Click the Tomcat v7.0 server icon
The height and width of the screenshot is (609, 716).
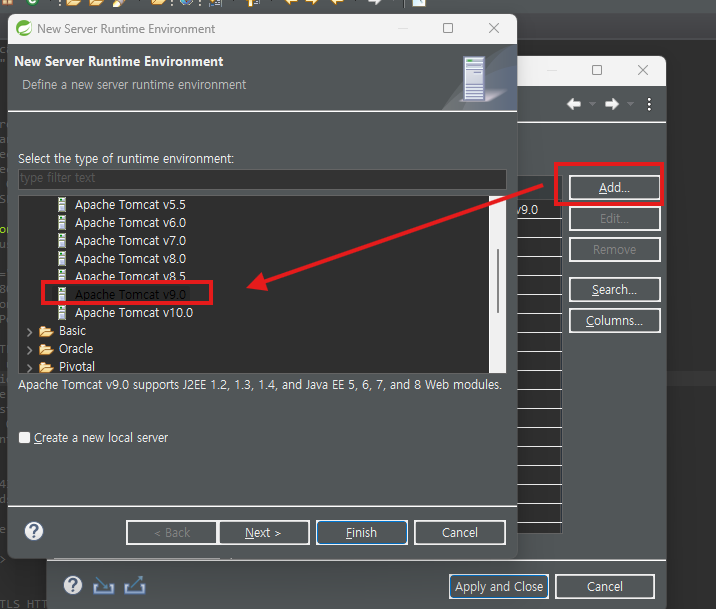(x=62, y=241)
